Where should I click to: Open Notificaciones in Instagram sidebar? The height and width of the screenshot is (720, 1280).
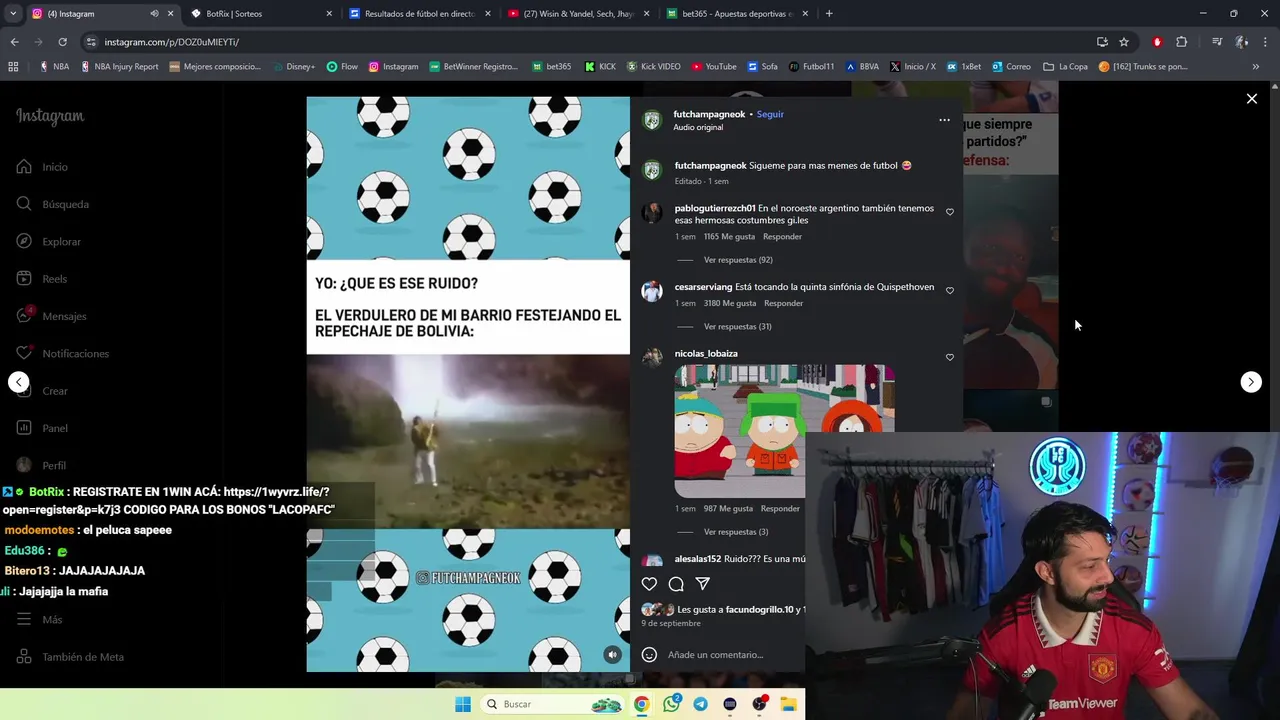(62, 354)
